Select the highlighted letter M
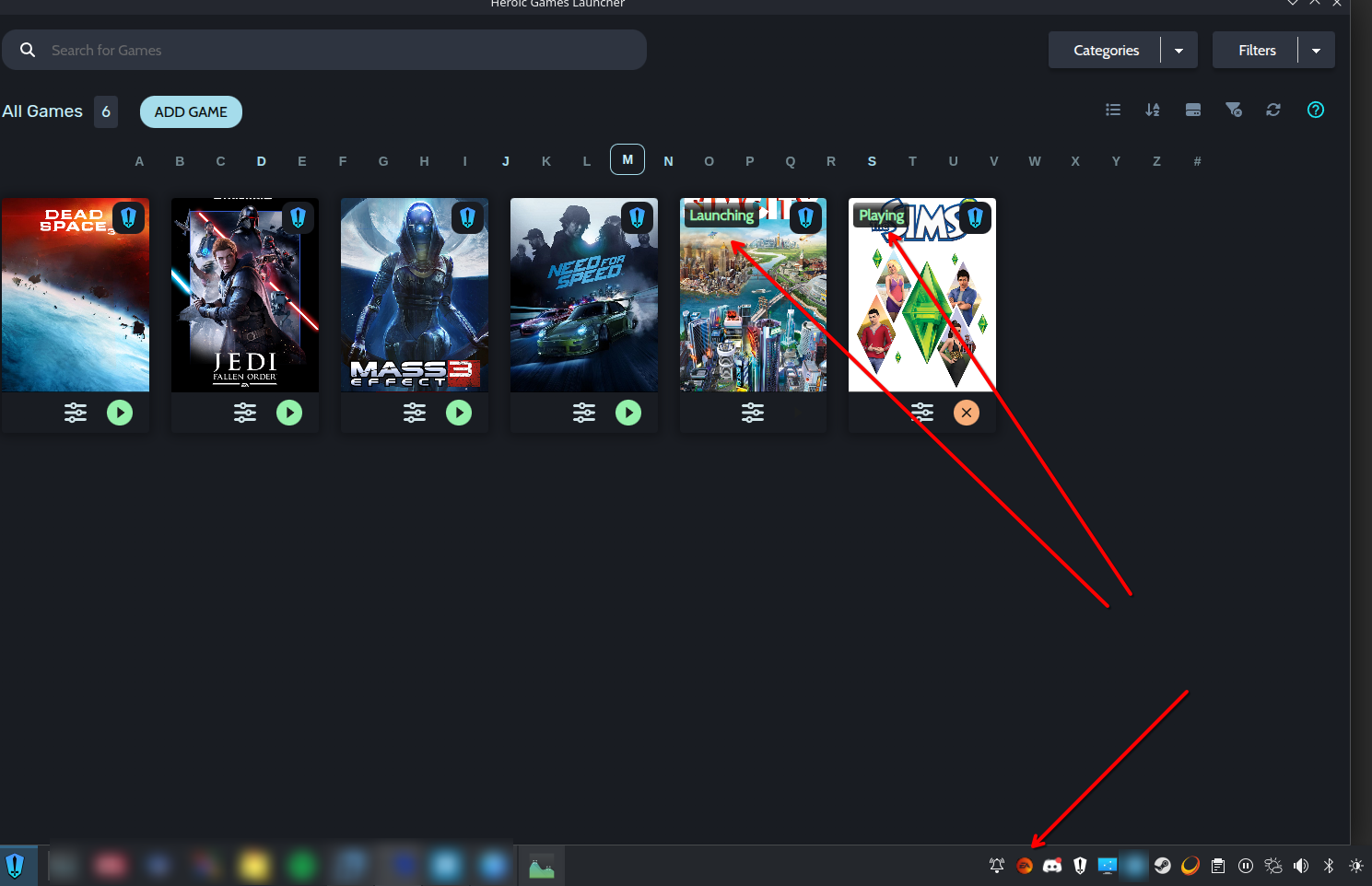Screen dimensions: 1372x886 click(627, 159)
